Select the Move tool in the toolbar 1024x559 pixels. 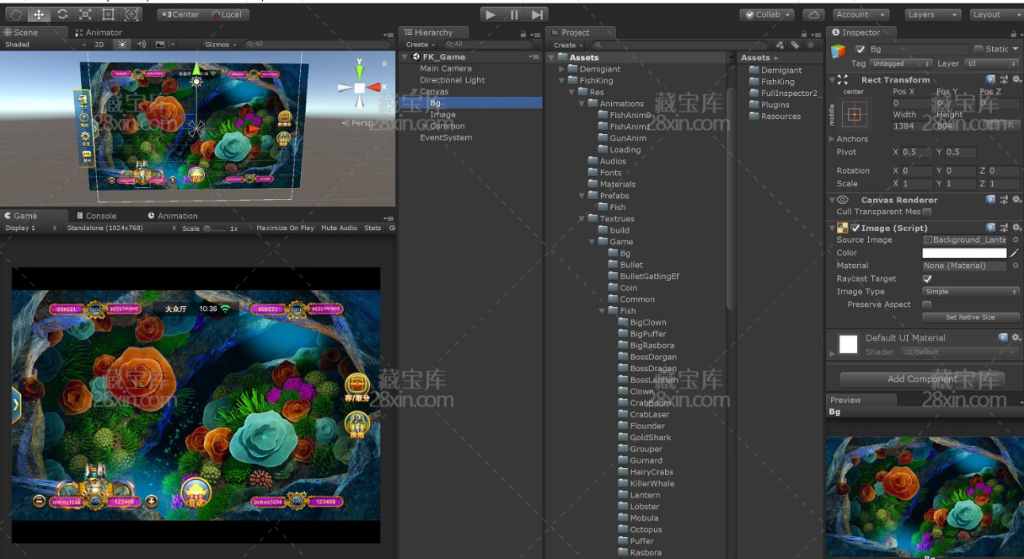click(39, 15)
